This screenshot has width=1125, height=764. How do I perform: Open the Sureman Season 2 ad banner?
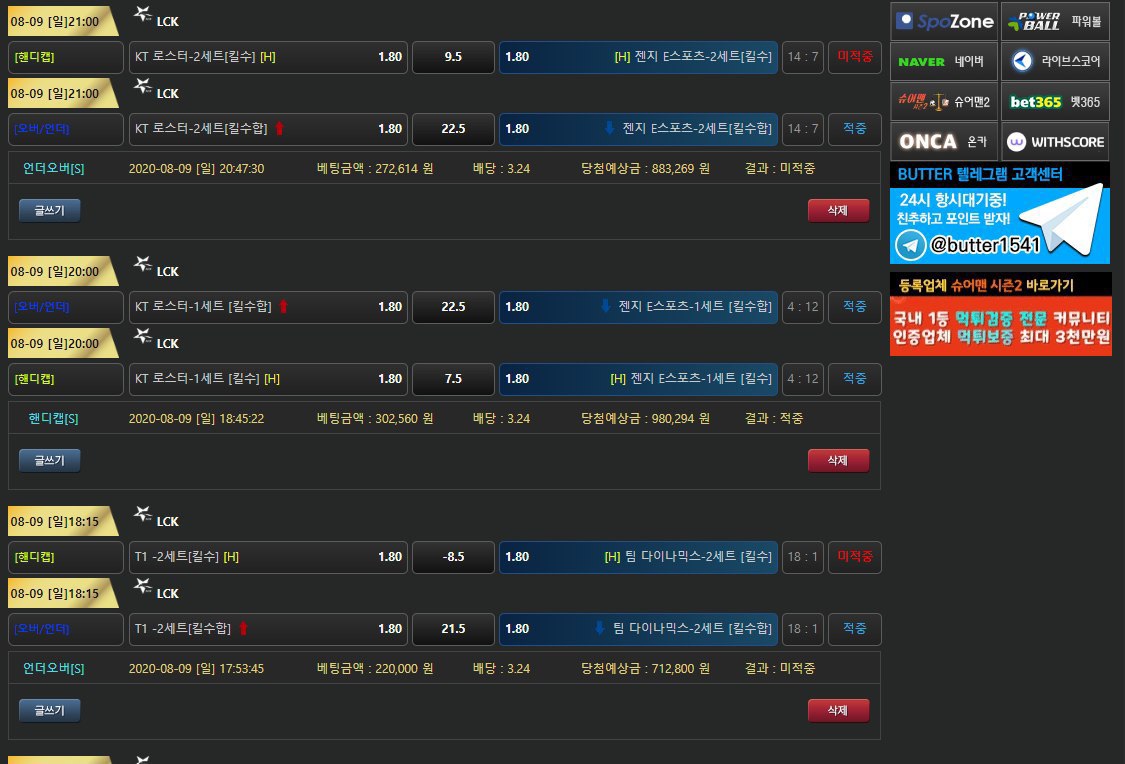(x=1000, y=314)
